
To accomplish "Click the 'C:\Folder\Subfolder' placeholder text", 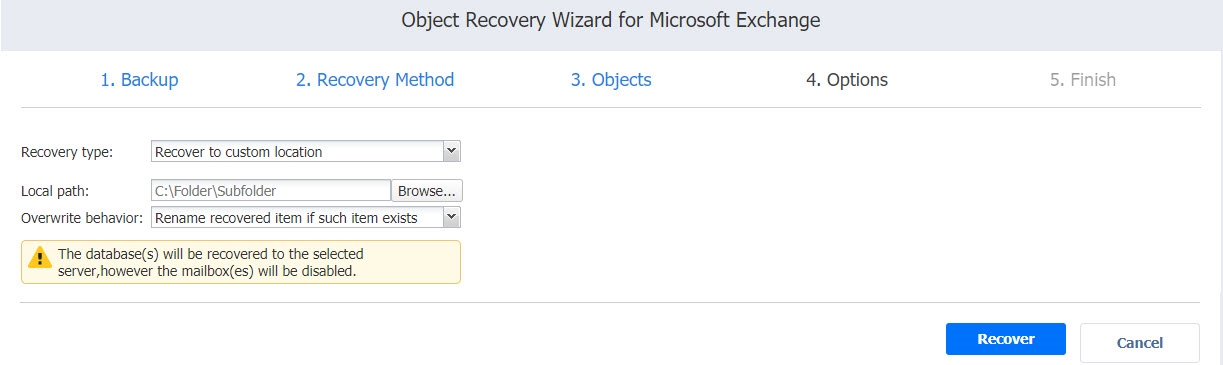I will [214, 190].
